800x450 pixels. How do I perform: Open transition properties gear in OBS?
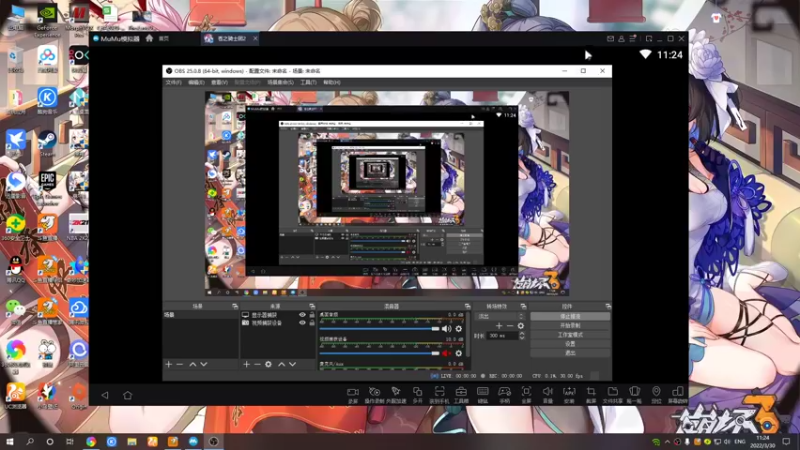[x=520, y=326]
